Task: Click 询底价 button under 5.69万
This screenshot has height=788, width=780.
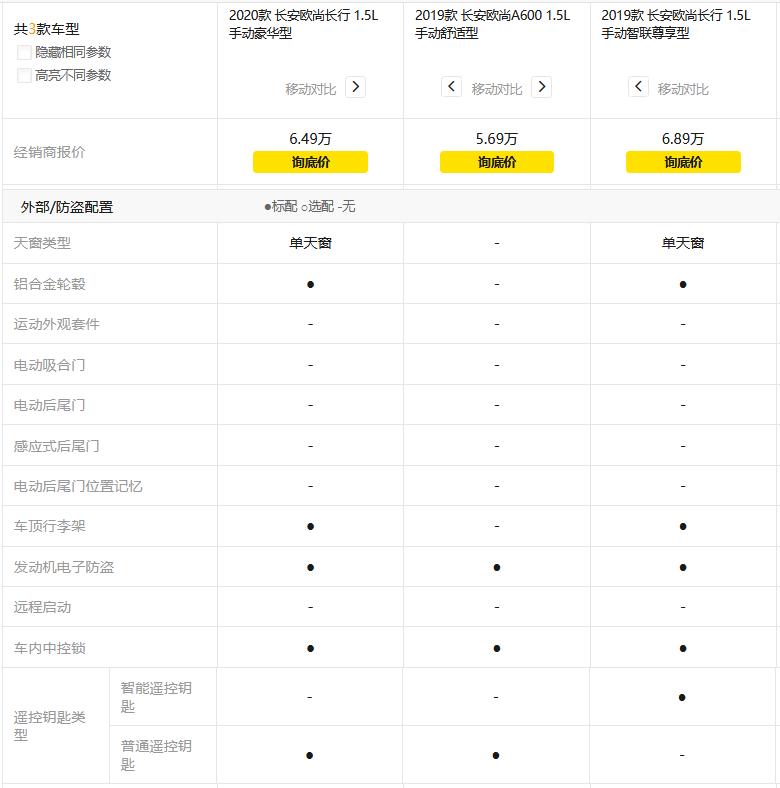Action: coord(497,162)
